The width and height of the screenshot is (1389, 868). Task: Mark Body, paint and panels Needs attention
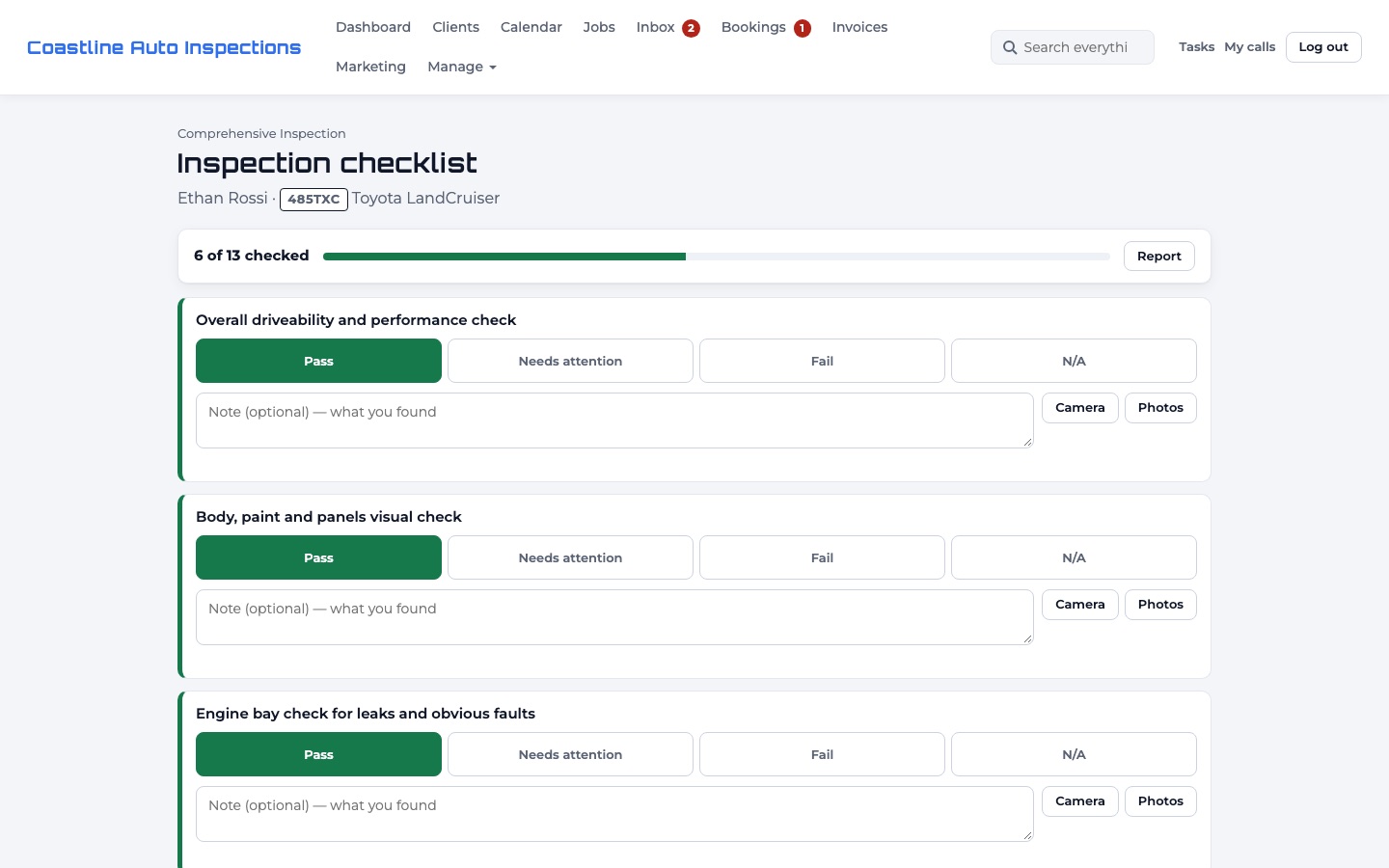(x=570, y=557)
